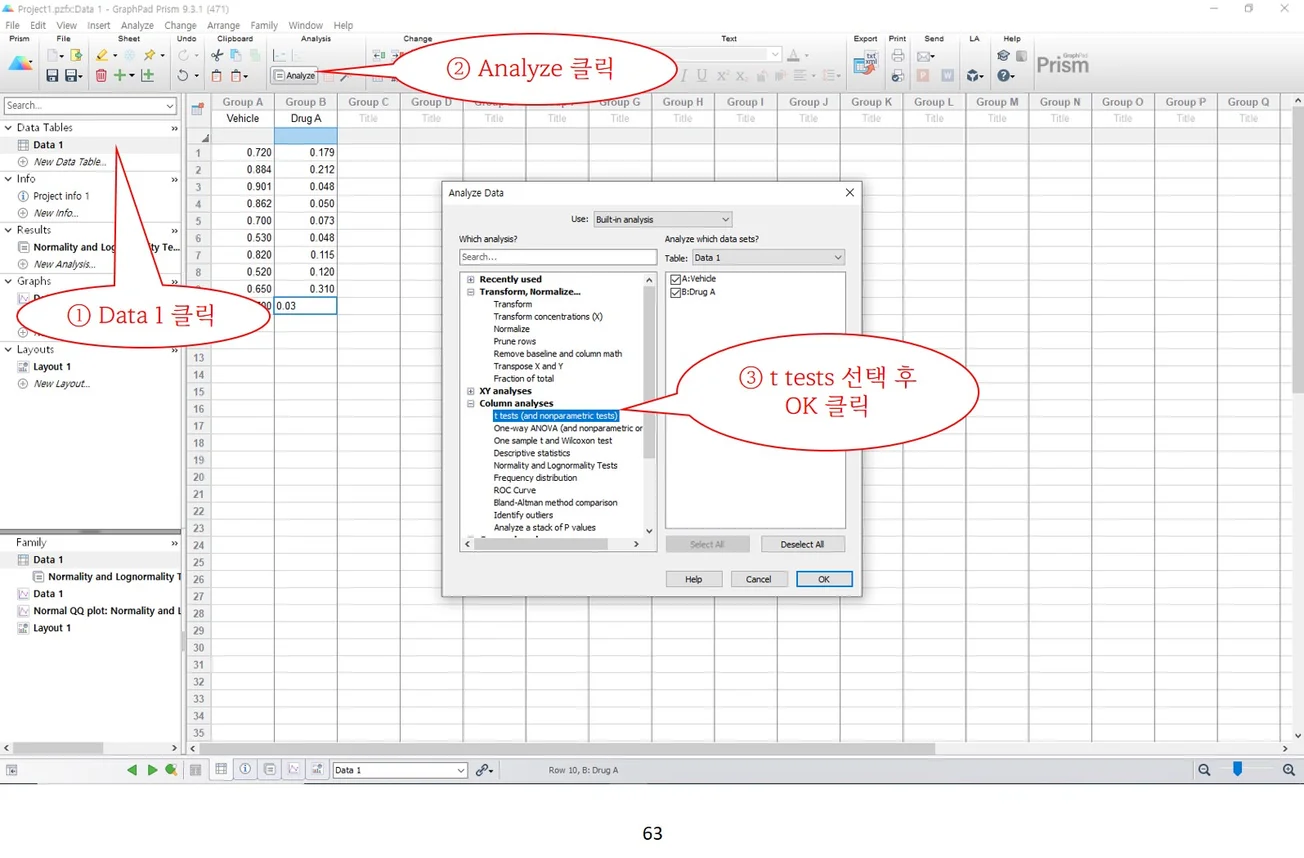Image resolution: width=1304 pixels, height=858 pixels.
Task: Click the Send to Word icon
Action: point(947,75)
